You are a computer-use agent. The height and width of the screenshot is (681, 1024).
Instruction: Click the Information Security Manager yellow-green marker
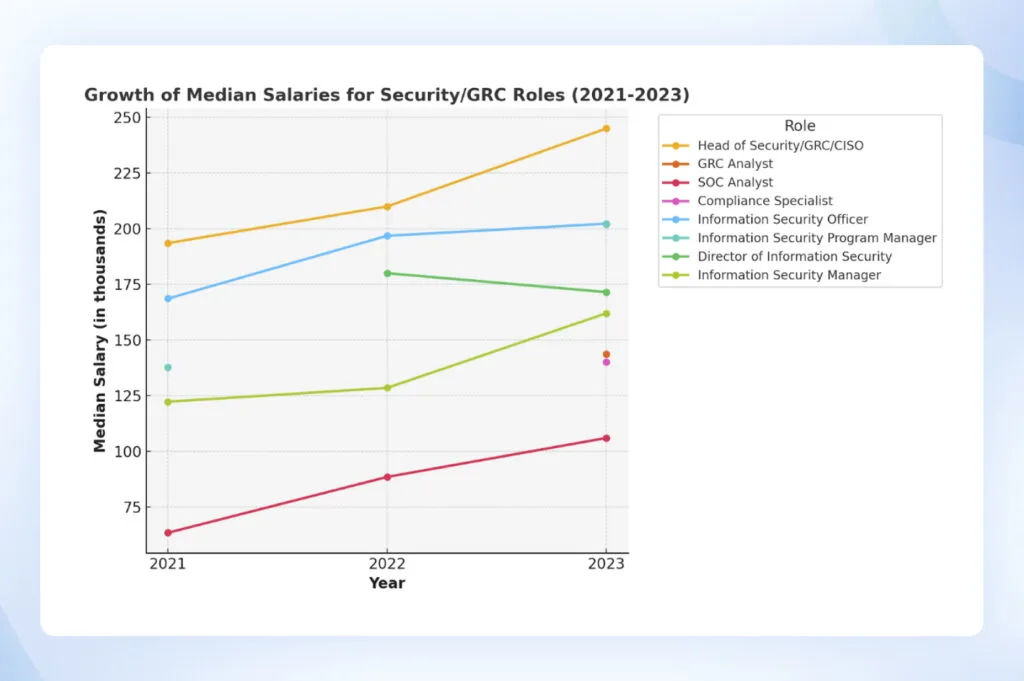click(x=675, y=274)
